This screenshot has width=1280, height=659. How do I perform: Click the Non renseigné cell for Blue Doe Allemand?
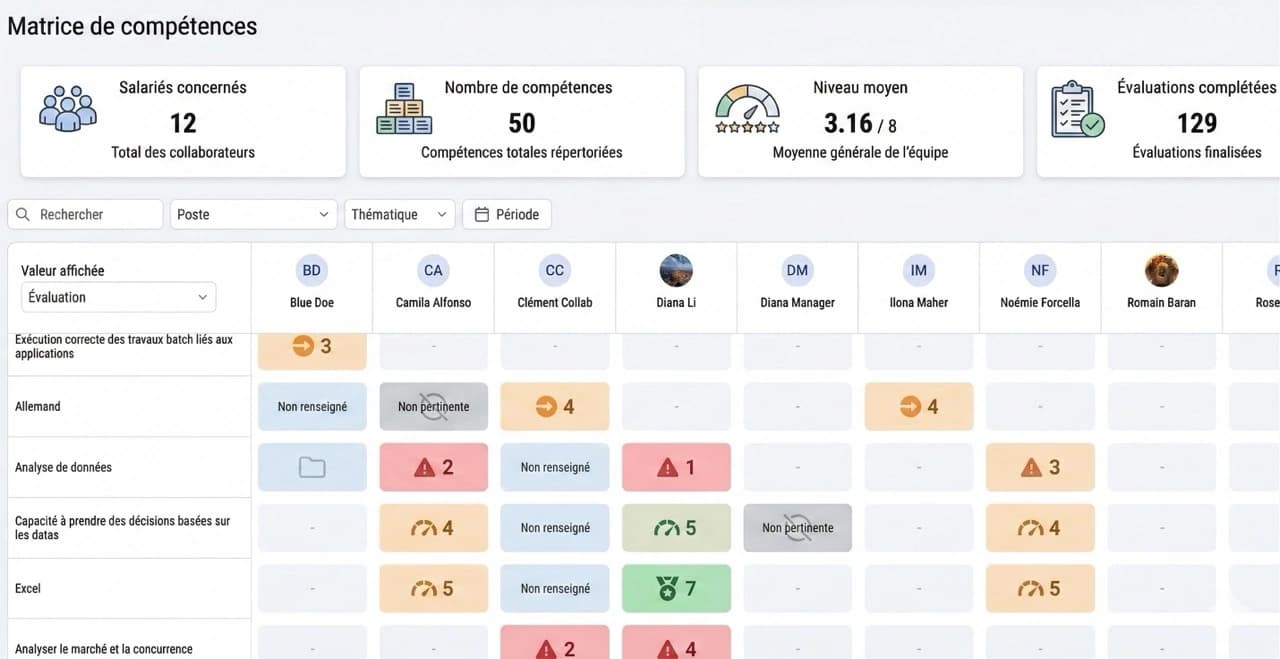click(312, 407)
